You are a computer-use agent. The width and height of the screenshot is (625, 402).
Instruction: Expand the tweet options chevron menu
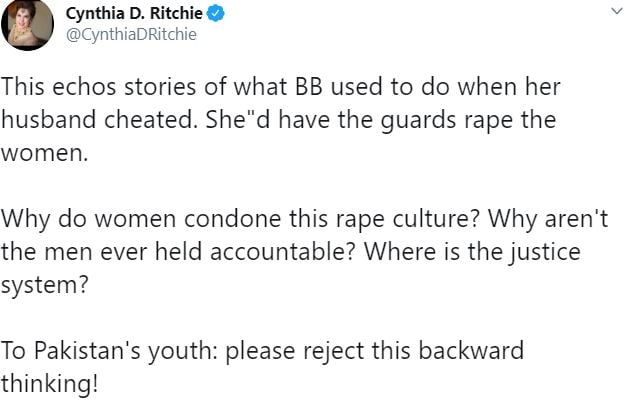coord(617,11)
